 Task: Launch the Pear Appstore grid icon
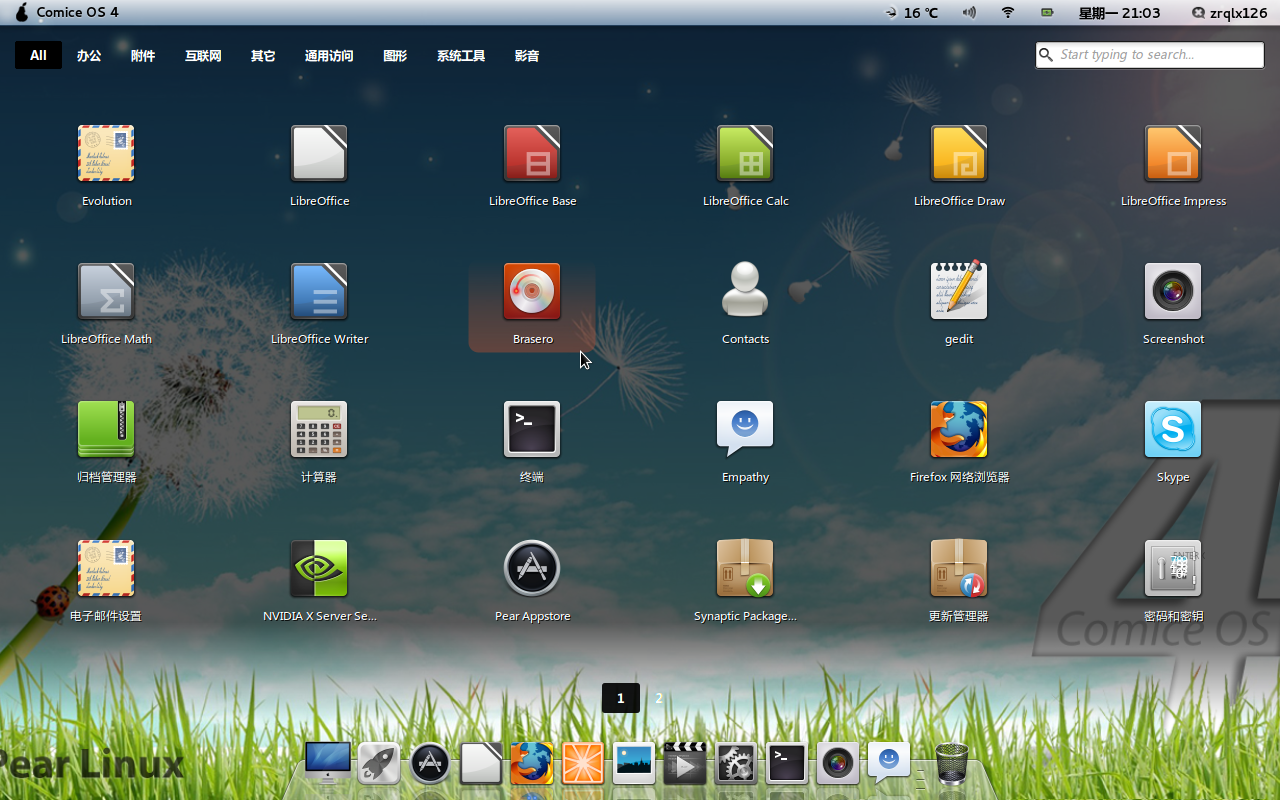[x=532, y=568]
